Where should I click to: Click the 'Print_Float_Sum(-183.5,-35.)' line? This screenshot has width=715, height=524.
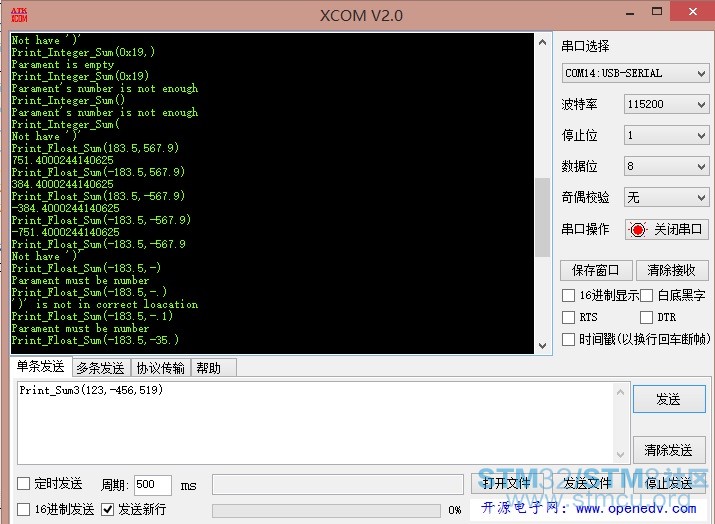pyautogui.click(x=95, y=340)
